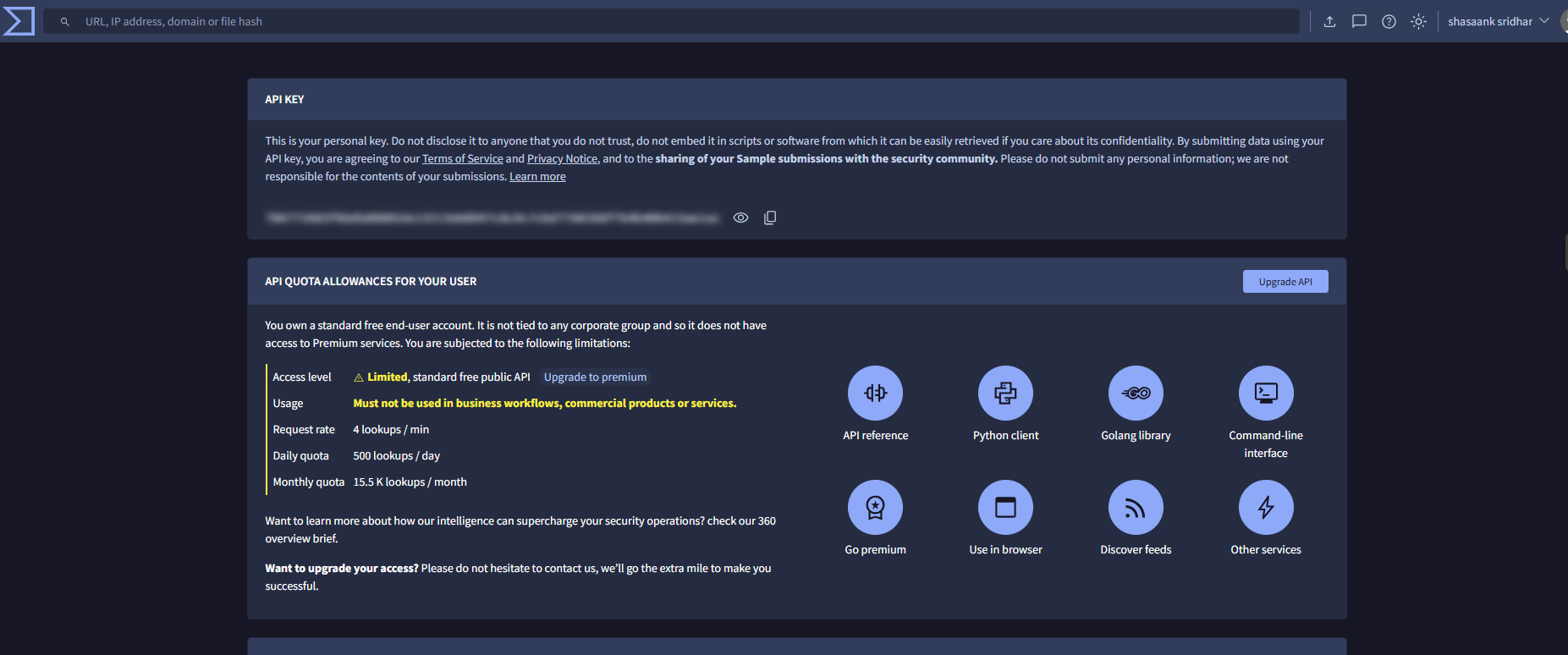Click the Limited warning triangle icon

pos(359,377)
